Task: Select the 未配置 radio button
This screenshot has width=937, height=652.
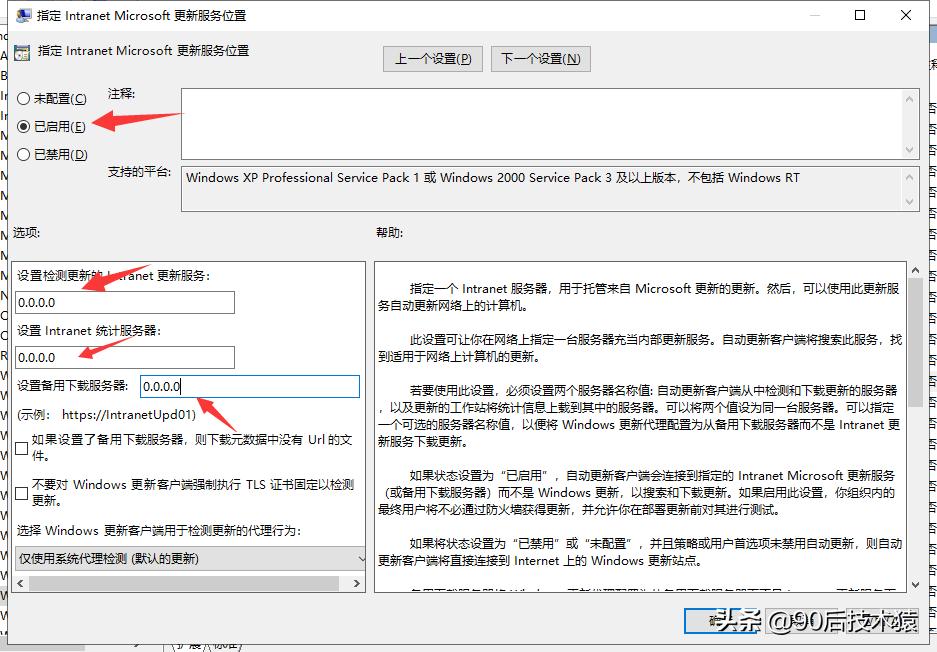Action: (x=24, y=99)
